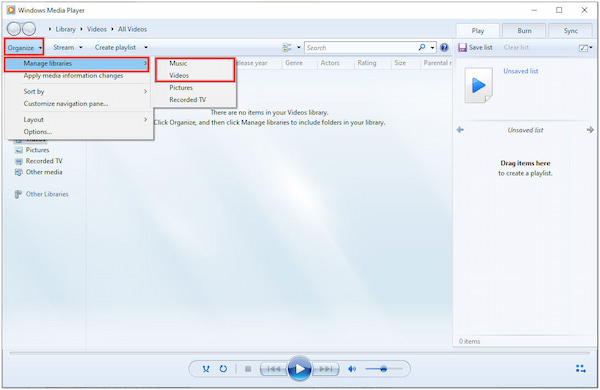Click Library in the breadcrumb
600x390 pixels.
pyautogui.click(x=65, y=29)
